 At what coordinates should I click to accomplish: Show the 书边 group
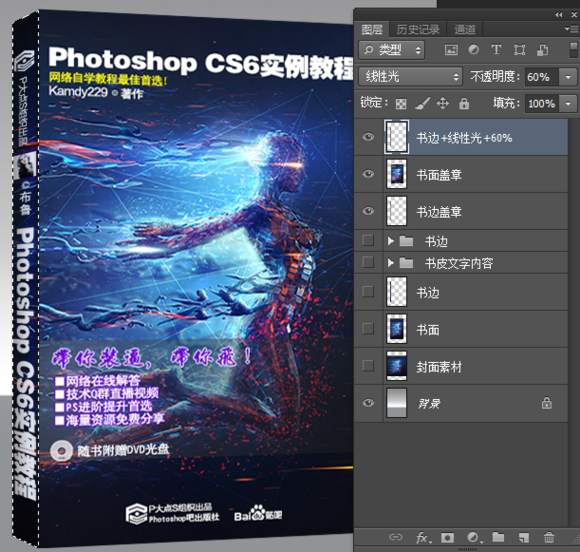(368, 240)
